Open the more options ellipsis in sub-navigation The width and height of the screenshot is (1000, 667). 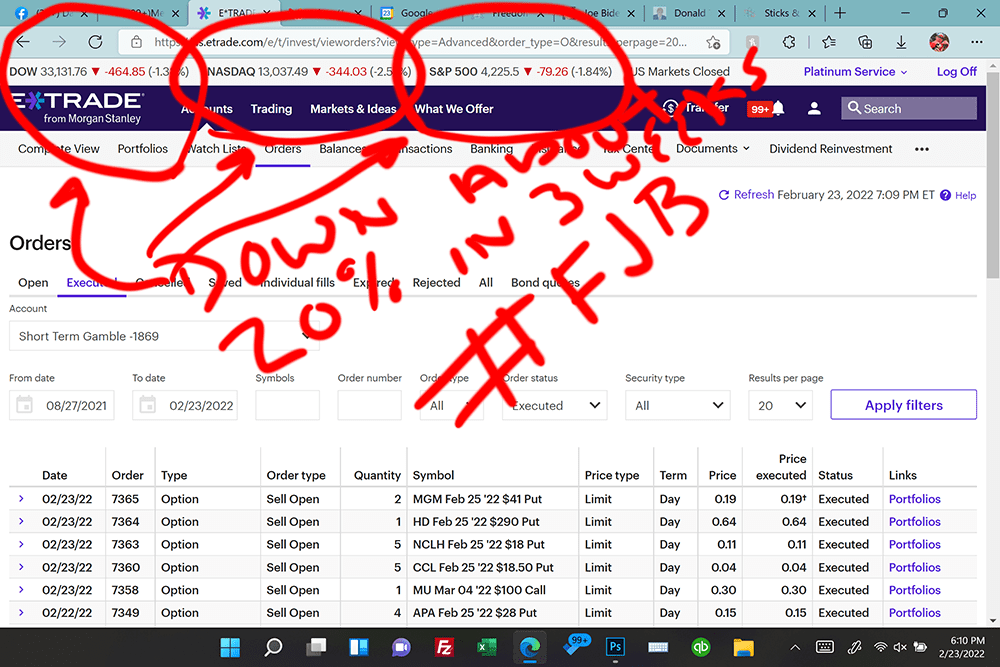(922, 149)
